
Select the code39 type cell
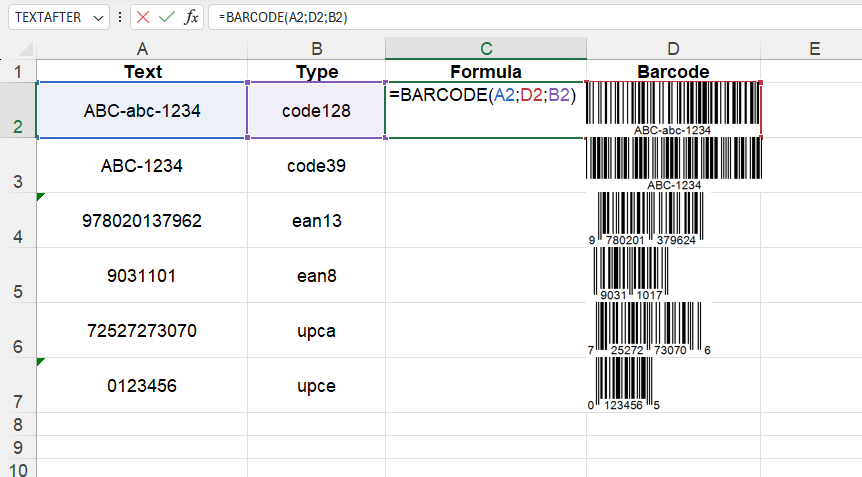coord(317,165)
